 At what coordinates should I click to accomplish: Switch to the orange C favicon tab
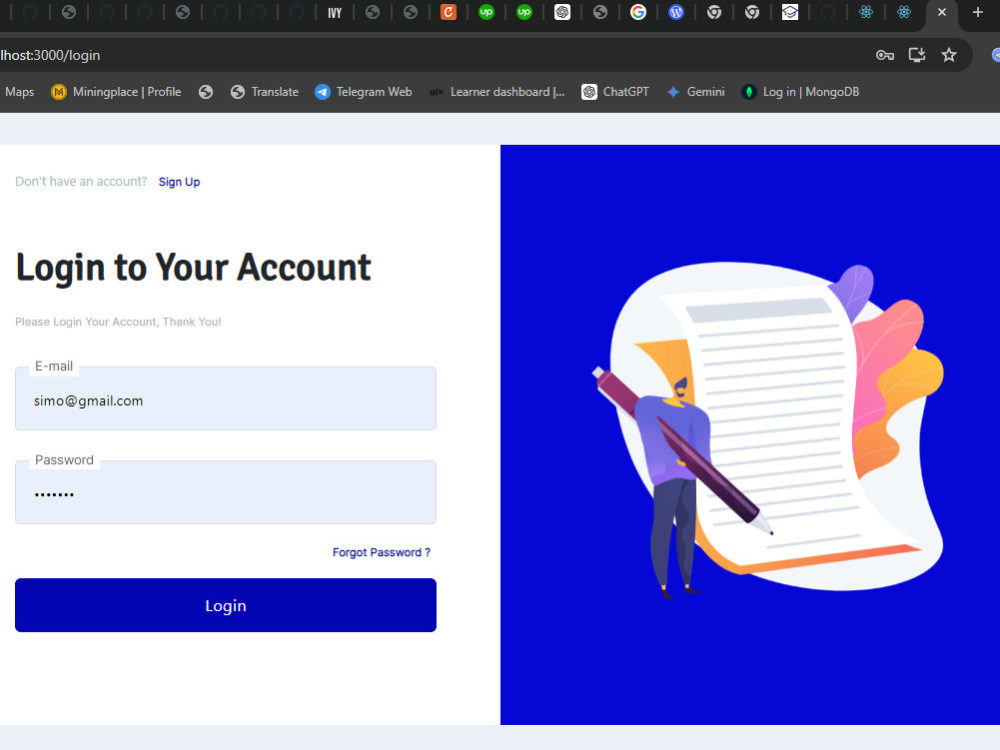tap(448, 12)
